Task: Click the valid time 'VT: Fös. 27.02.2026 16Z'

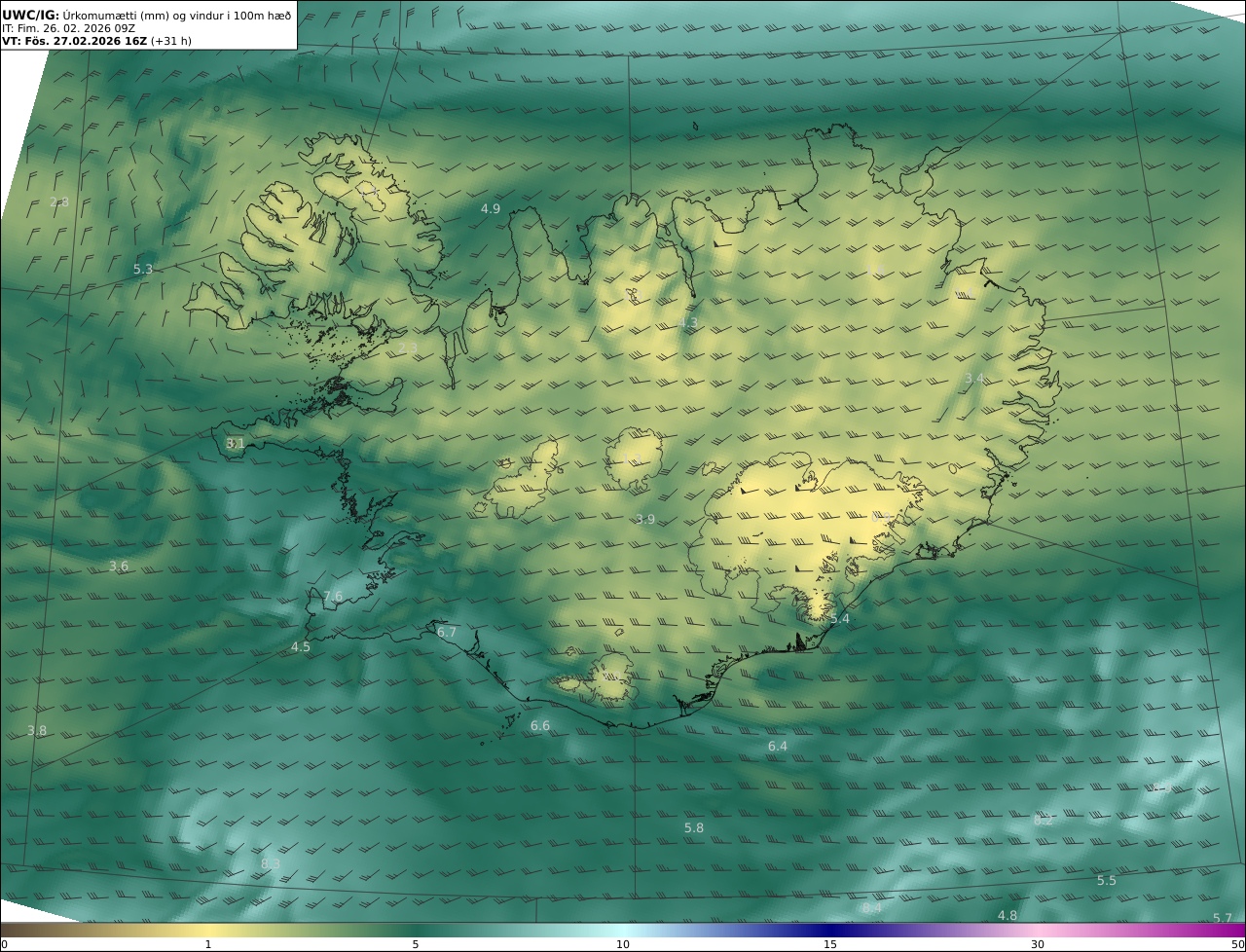Action: click(74, 41)
